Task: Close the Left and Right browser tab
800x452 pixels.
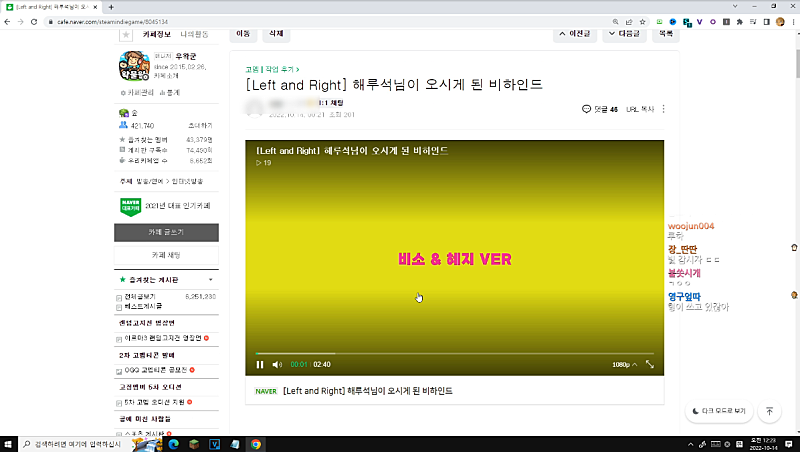Action: (x=95, y=7)
